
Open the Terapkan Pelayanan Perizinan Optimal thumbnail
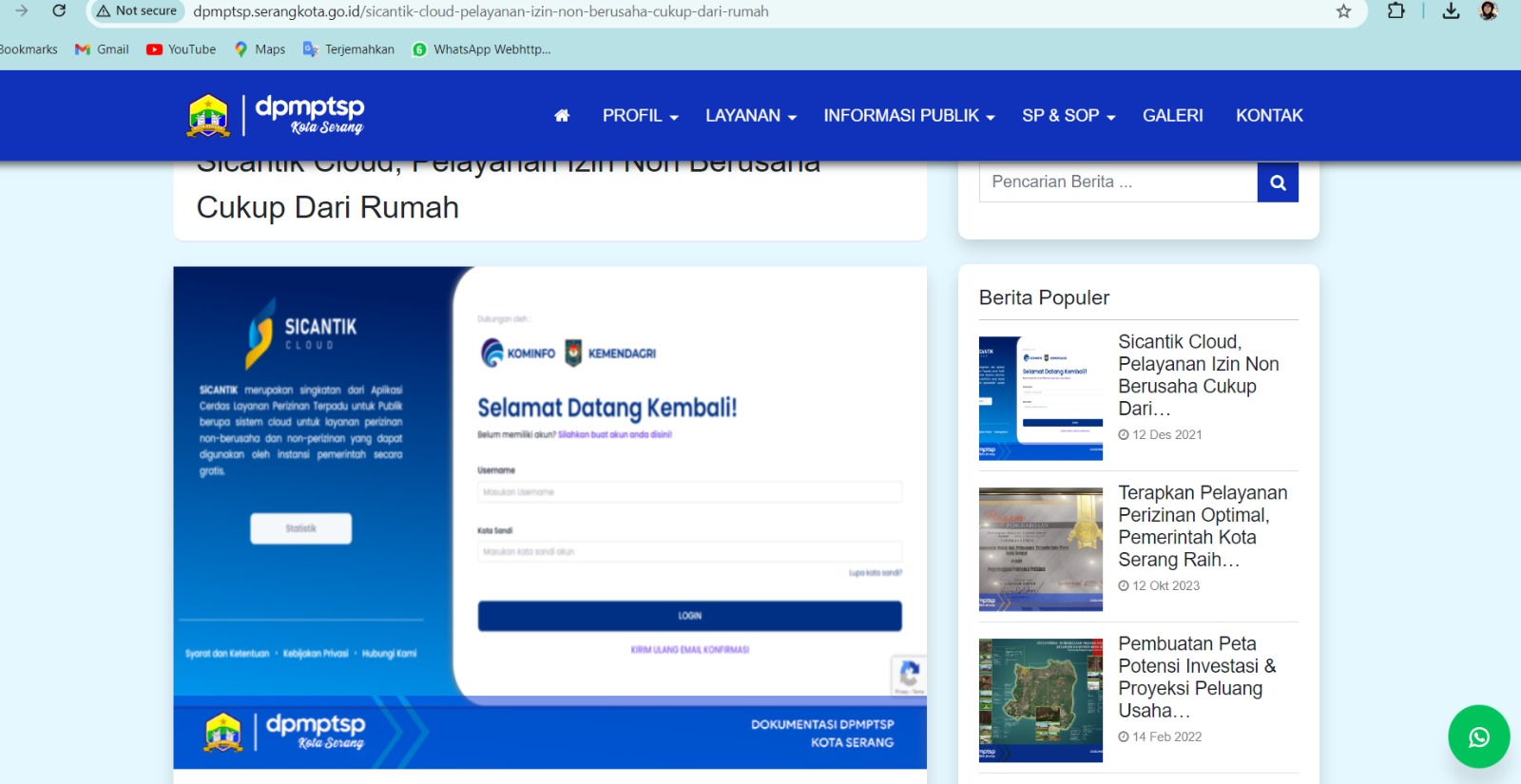1041,549
